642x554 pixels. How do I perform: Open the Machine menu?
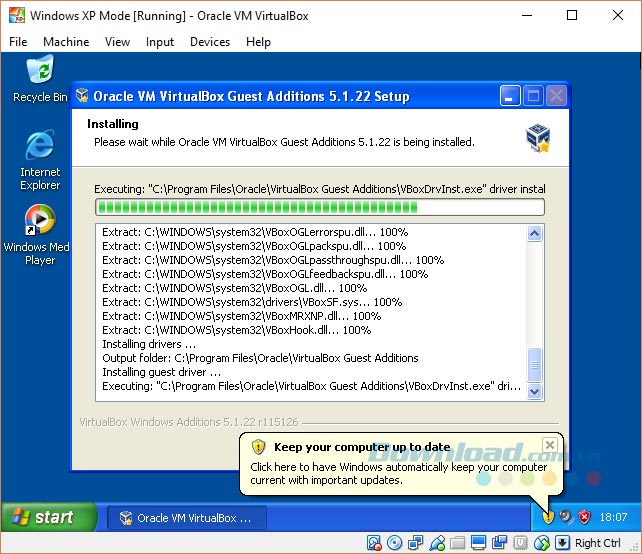(66, 42)
